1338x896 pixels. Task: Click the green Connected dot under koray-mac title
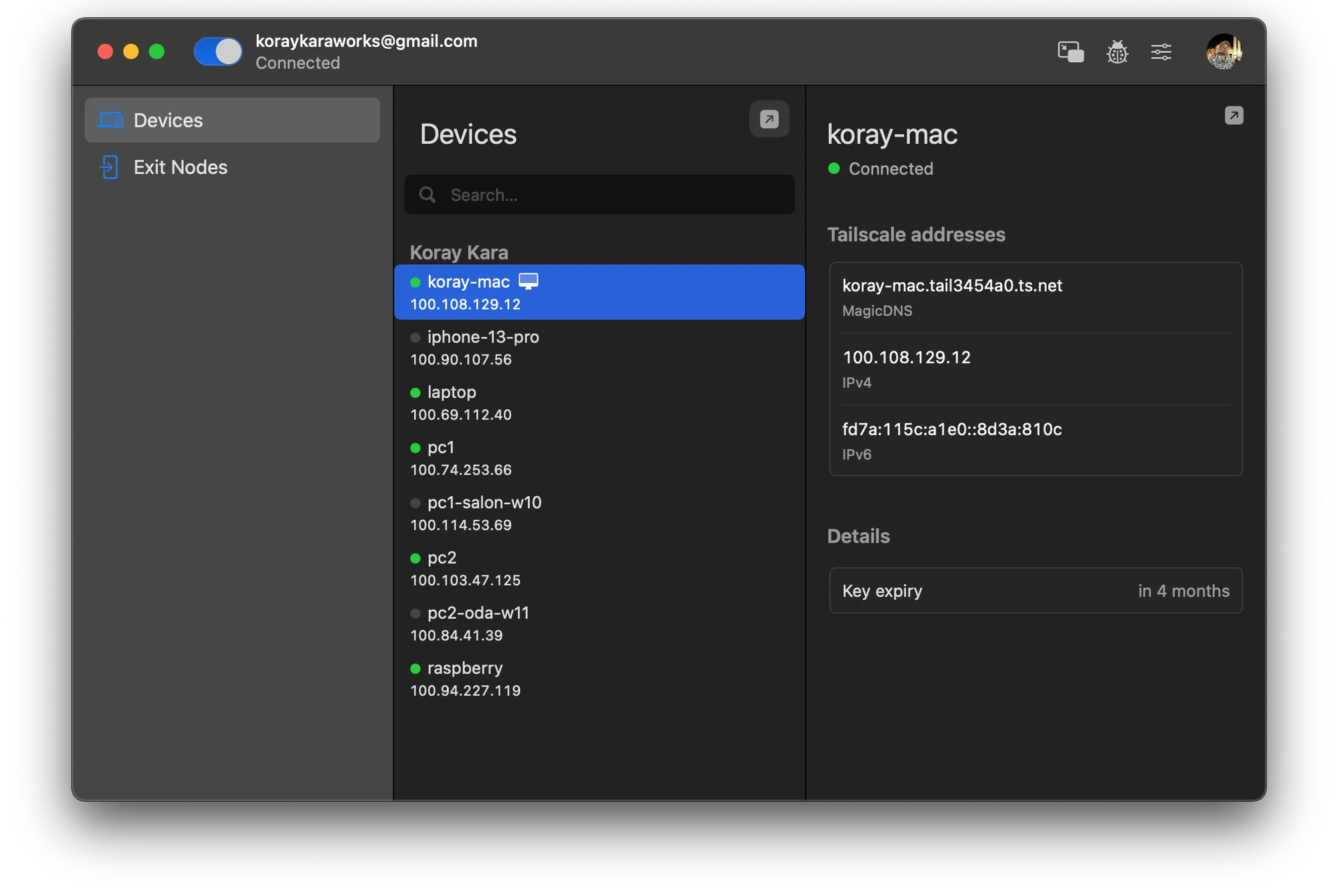(834, 169)
